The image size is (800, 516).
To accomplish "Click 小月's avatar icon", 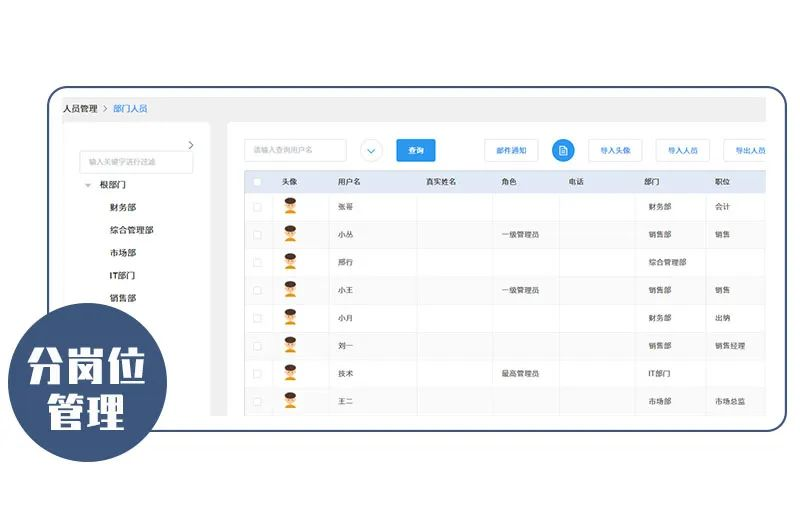I will 290,317.
